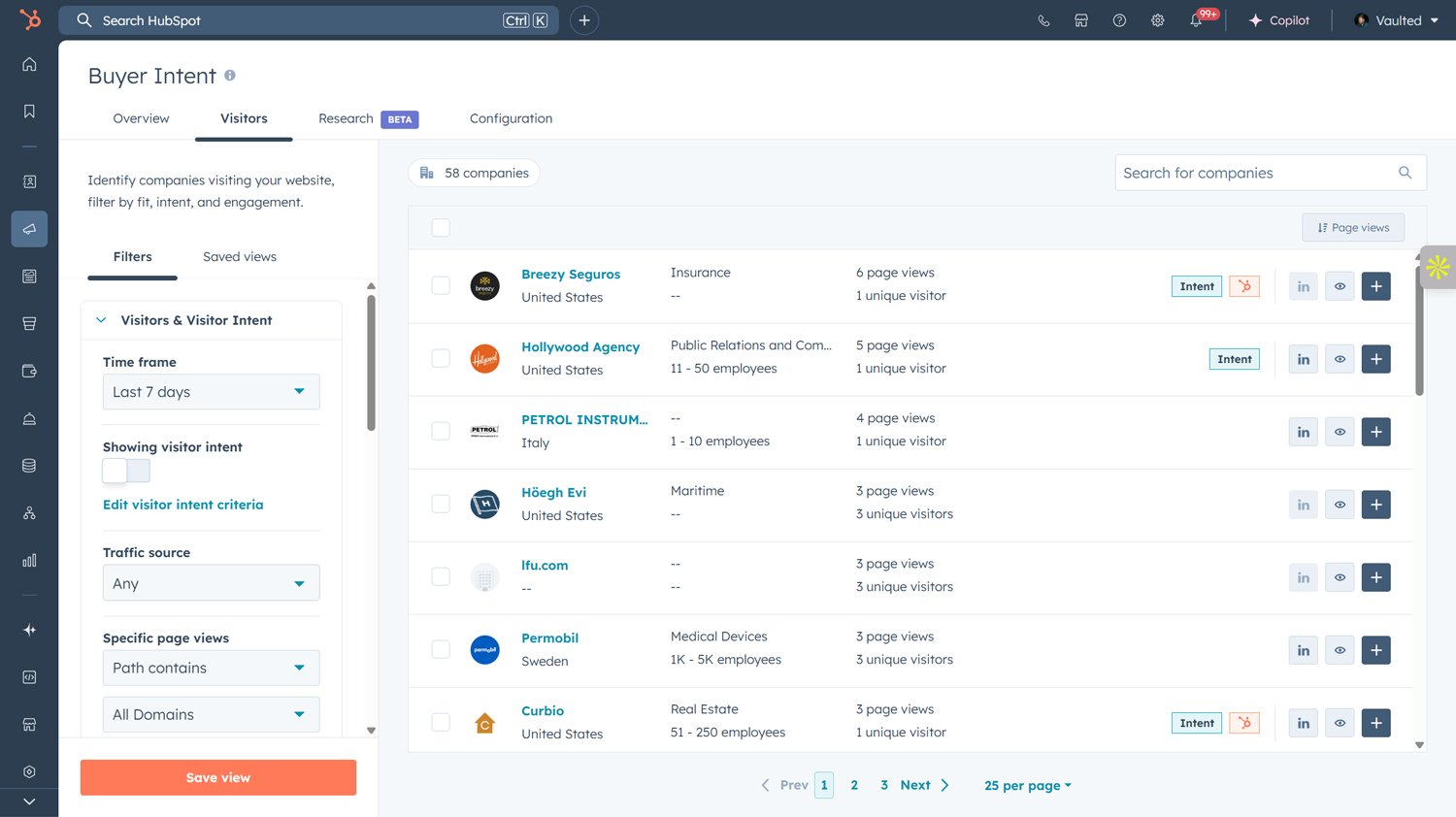Open the HubSpot sprocket logo home
This screenshot has width=1456, height=817.
click(x=30, y=19)
